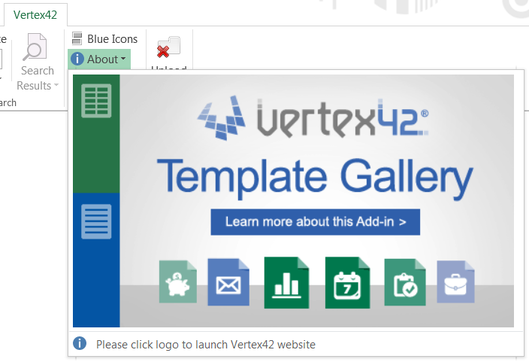Expand the Search Results dropdown arrow

(56, 85)
